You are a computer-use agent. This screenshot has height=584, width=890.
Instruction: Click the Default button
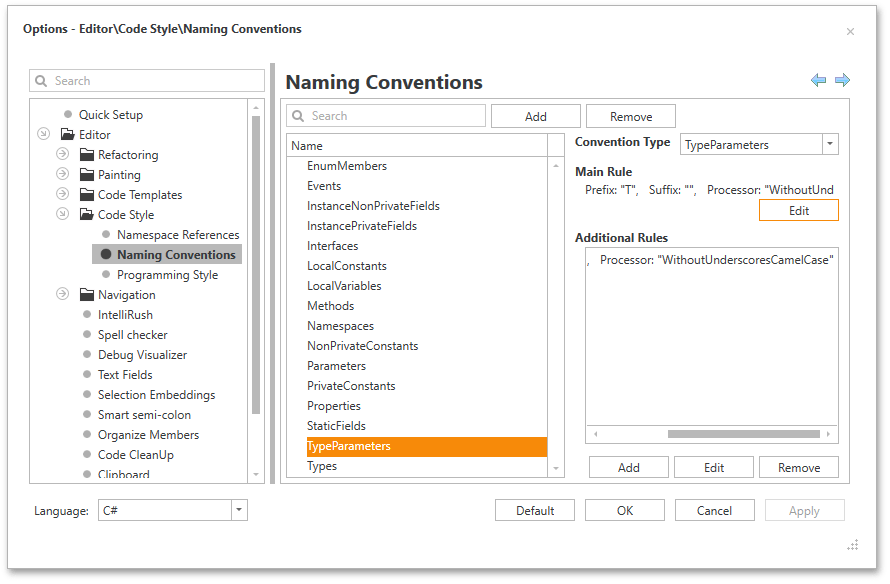click(x=535, y=510)
